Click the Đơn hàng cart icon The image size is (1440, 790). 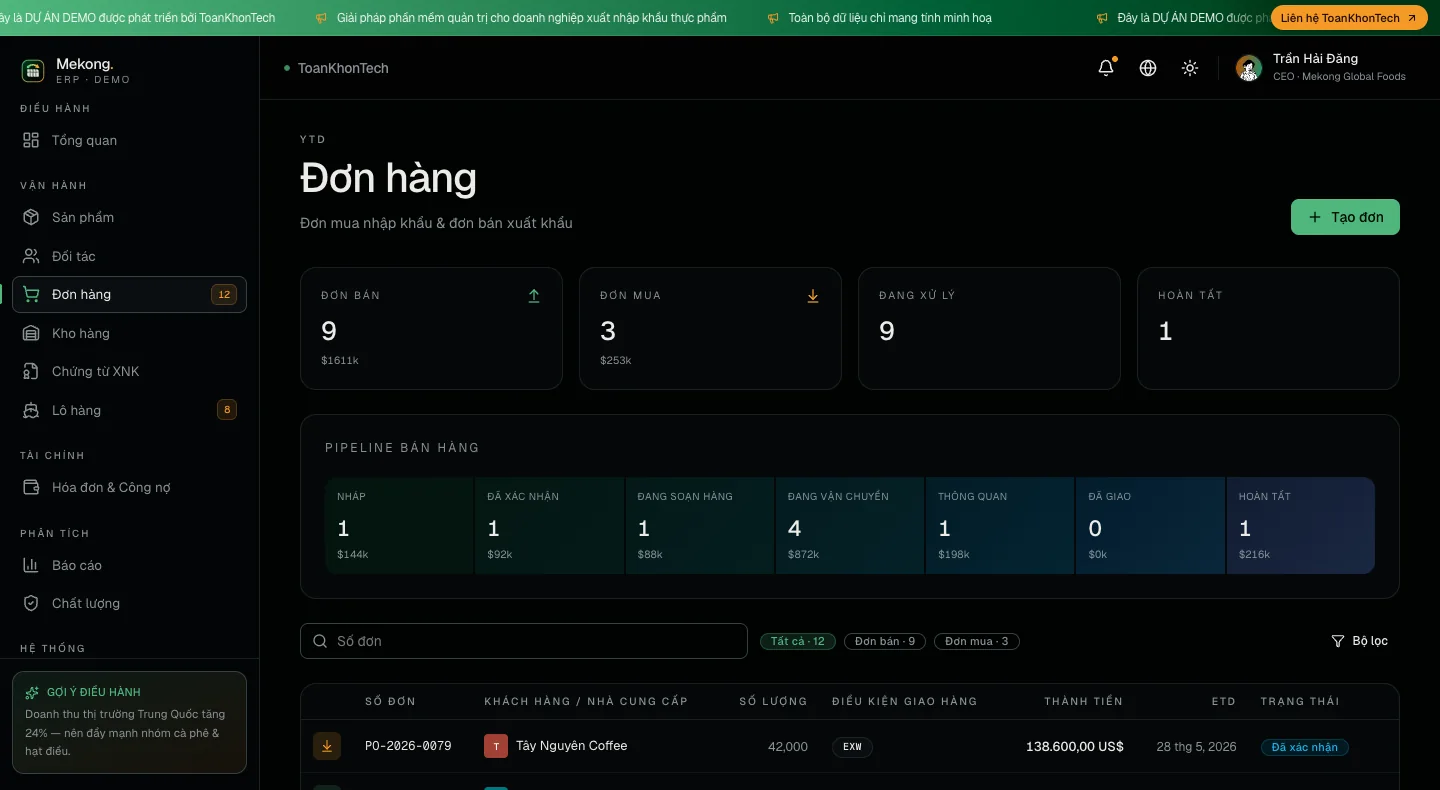coord(32,294)
